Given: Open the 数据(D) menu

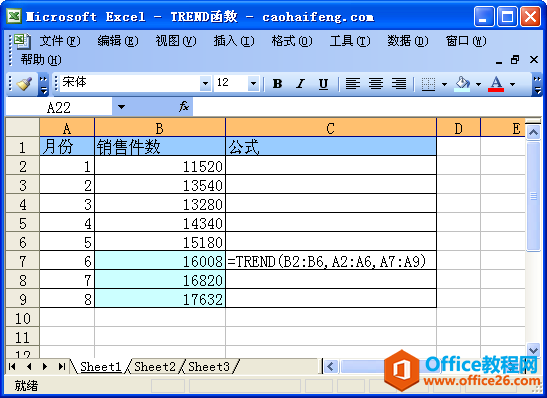Looking at the screenshot, I should point(407,41).
